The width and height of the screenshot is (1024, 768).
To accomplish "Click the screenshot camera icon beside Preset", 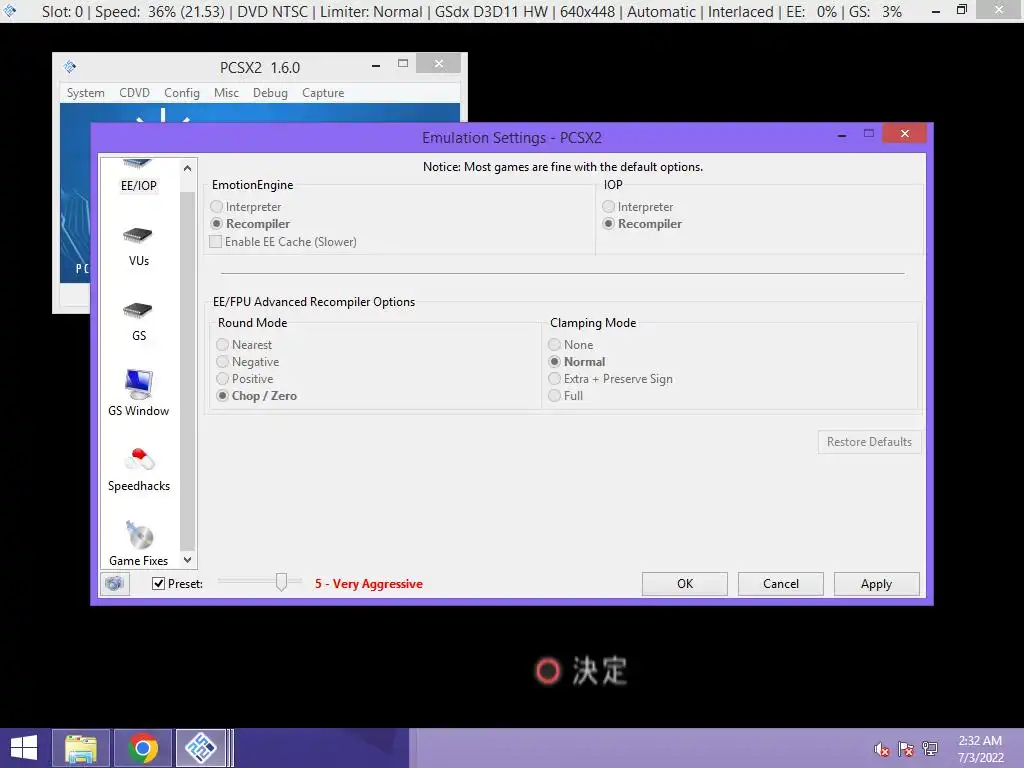I will [114, 583].
